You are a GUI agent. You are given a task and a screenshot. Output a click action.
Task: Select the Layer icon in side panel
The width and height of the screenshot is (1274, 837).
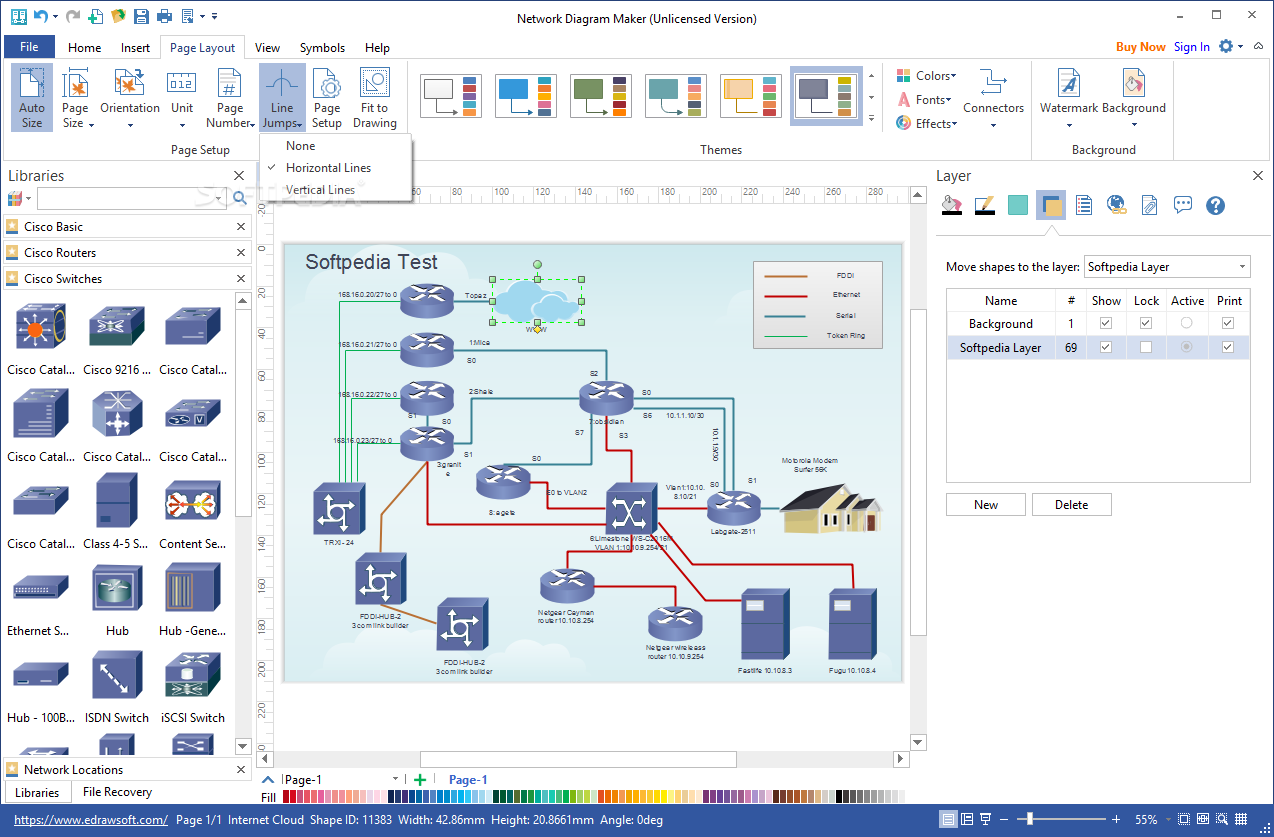[x=1051, y=205]
